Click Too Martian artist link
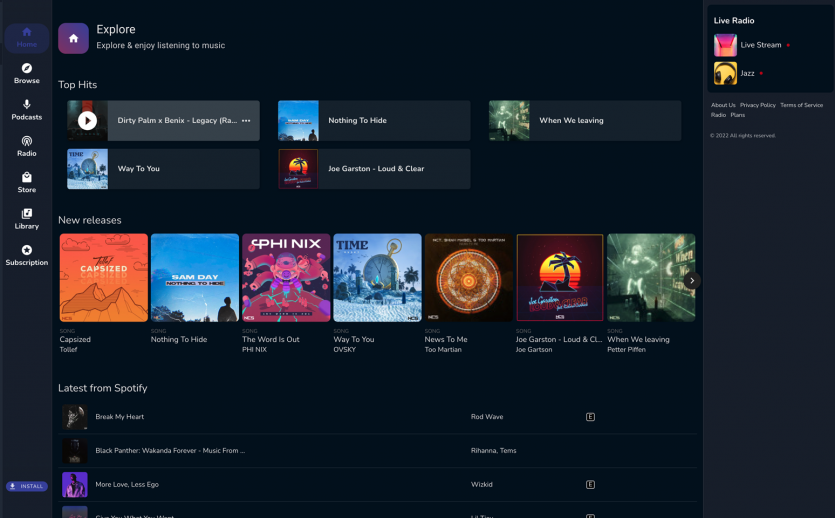Screen dimensions: 835x518 443,350
